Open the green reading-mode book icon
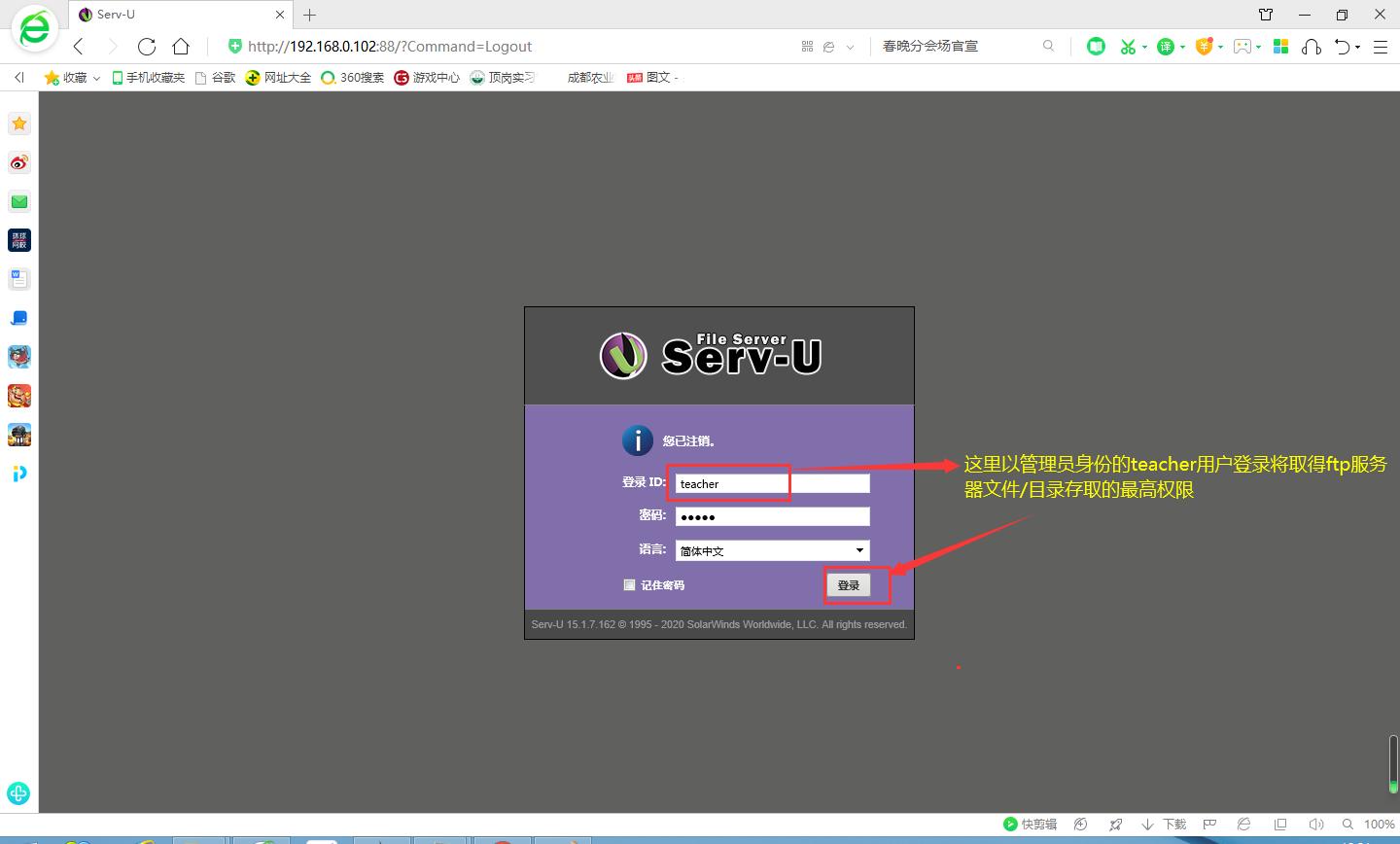This screenshot has width=1400, height=844. click(1096, 46)
